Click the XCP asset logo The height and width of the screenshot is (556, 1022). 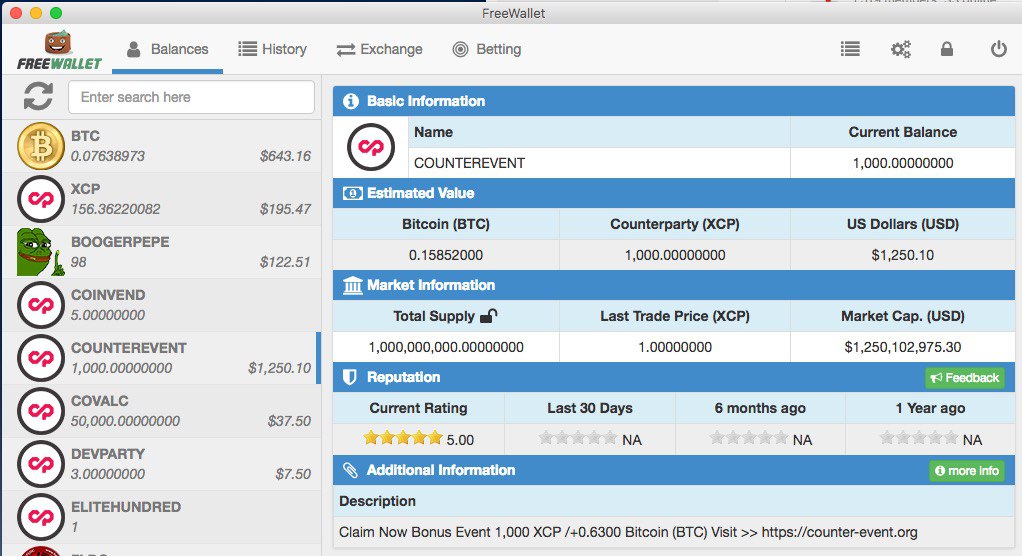(x=40, y=199)
